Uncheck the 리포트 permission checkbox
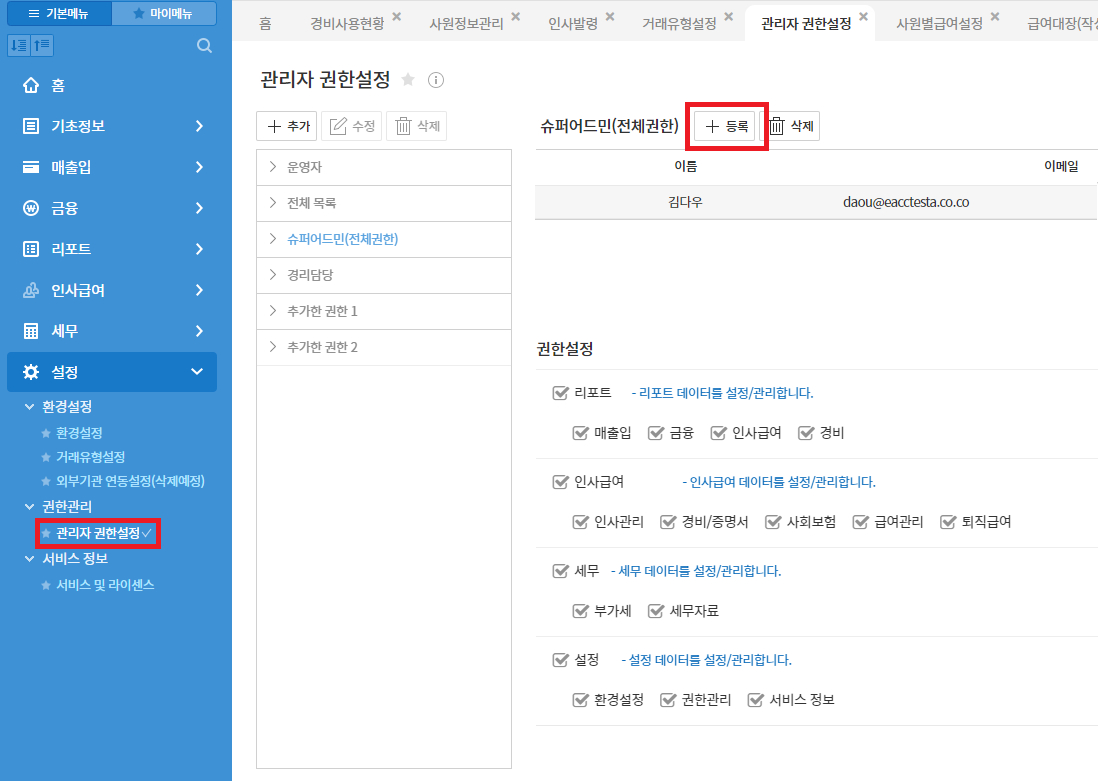Viewport: 1098px width, 781px height. coord(560,393)
